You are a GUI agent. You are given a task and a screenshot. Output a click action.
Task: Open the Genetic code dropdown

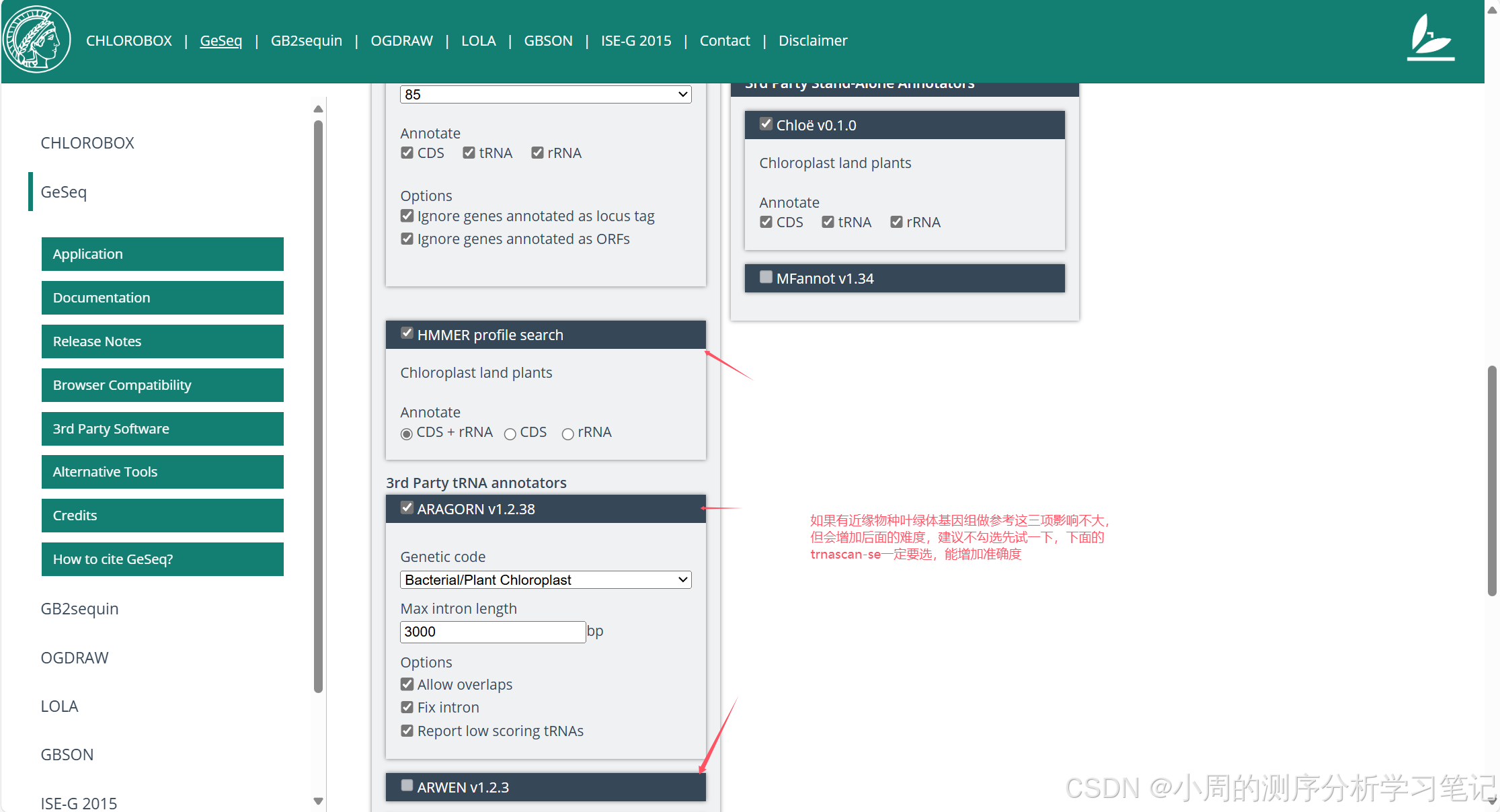point(545,580)
